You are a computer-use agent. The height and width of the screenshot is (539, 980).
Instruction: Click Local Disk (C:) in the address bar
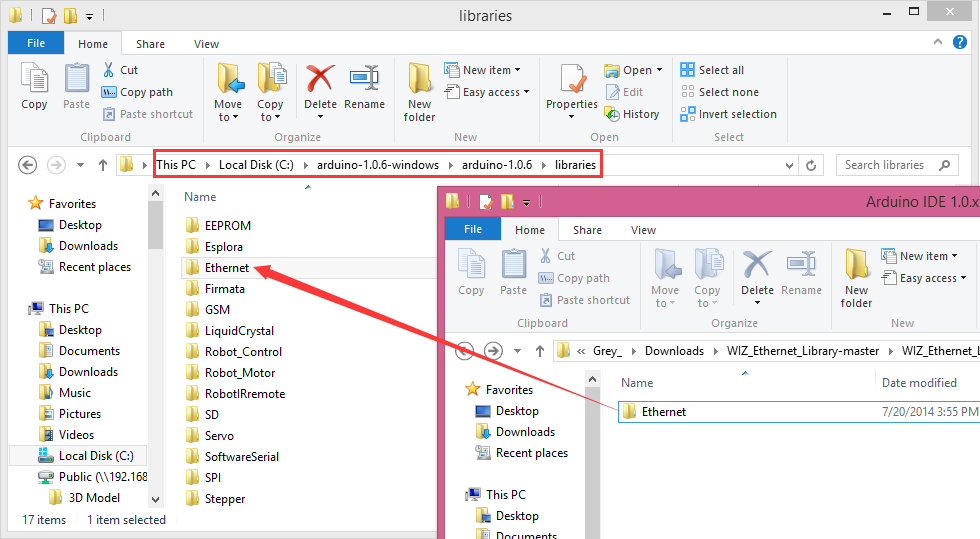(256, 165)
